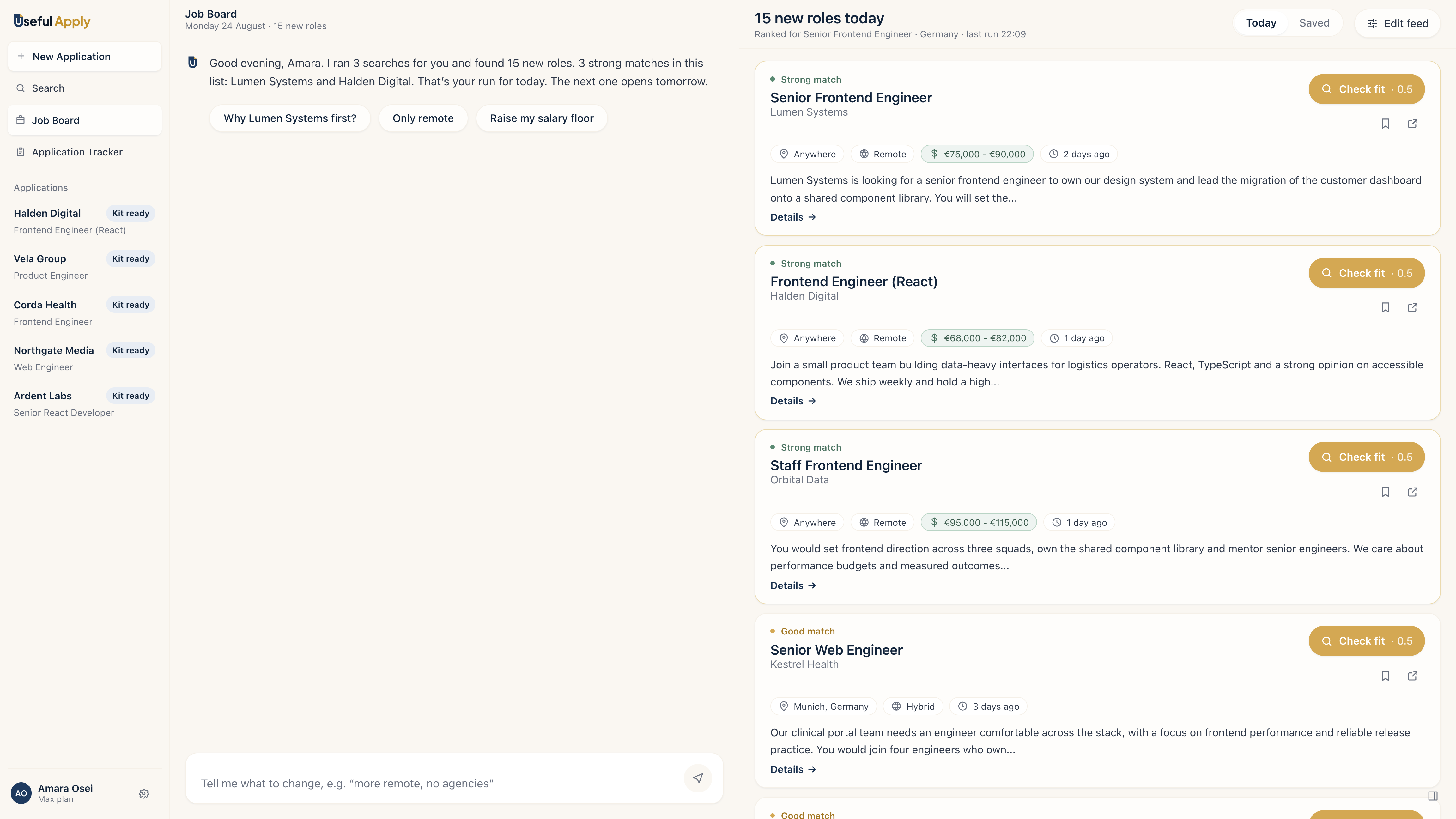
Task: Start a New Application
Action: click(85, 57)
